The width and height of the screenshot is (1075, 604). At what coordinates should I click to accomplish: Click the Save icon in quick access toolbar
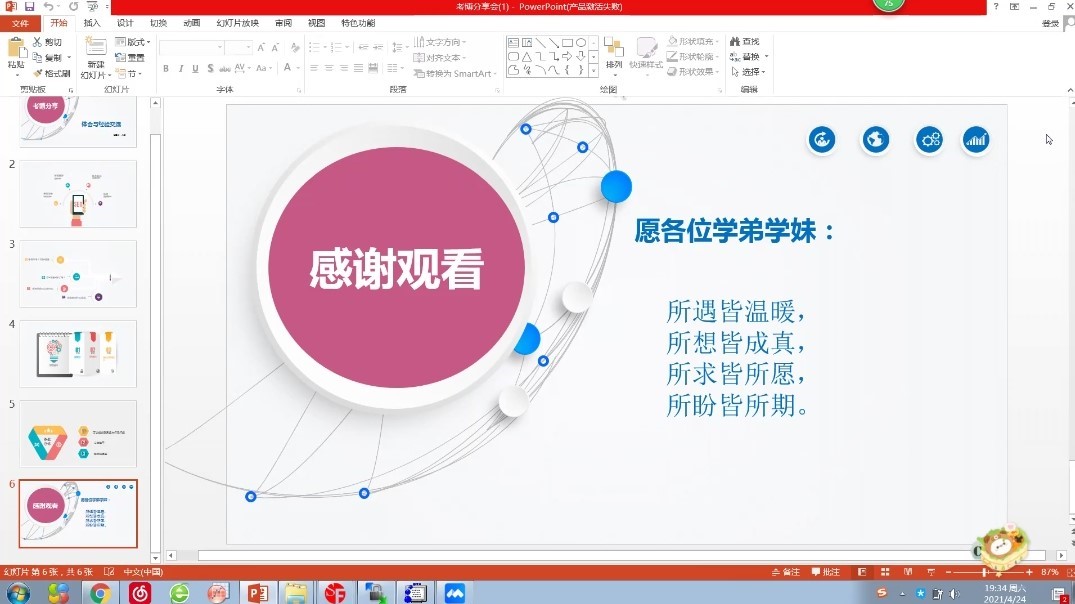(30, 7)
